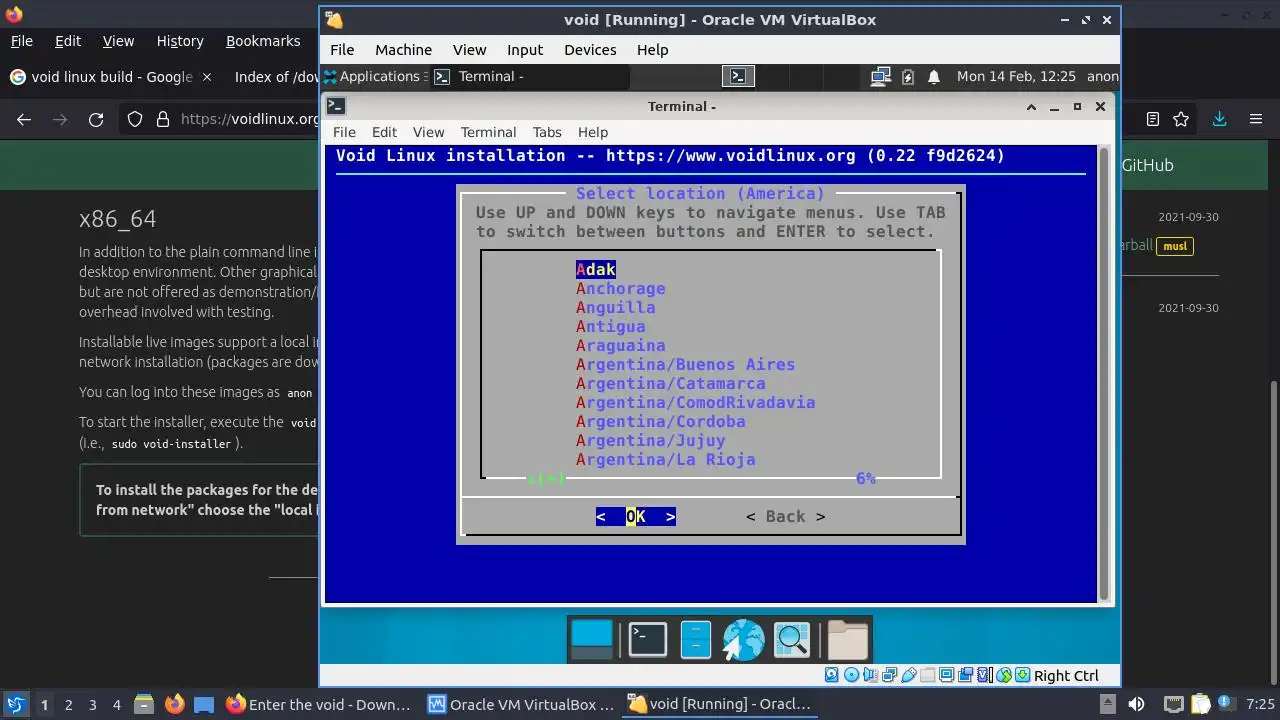Click keyboard capture green arrow icon
This screenshot has height=720, width=1280.
pos(1022,676)
